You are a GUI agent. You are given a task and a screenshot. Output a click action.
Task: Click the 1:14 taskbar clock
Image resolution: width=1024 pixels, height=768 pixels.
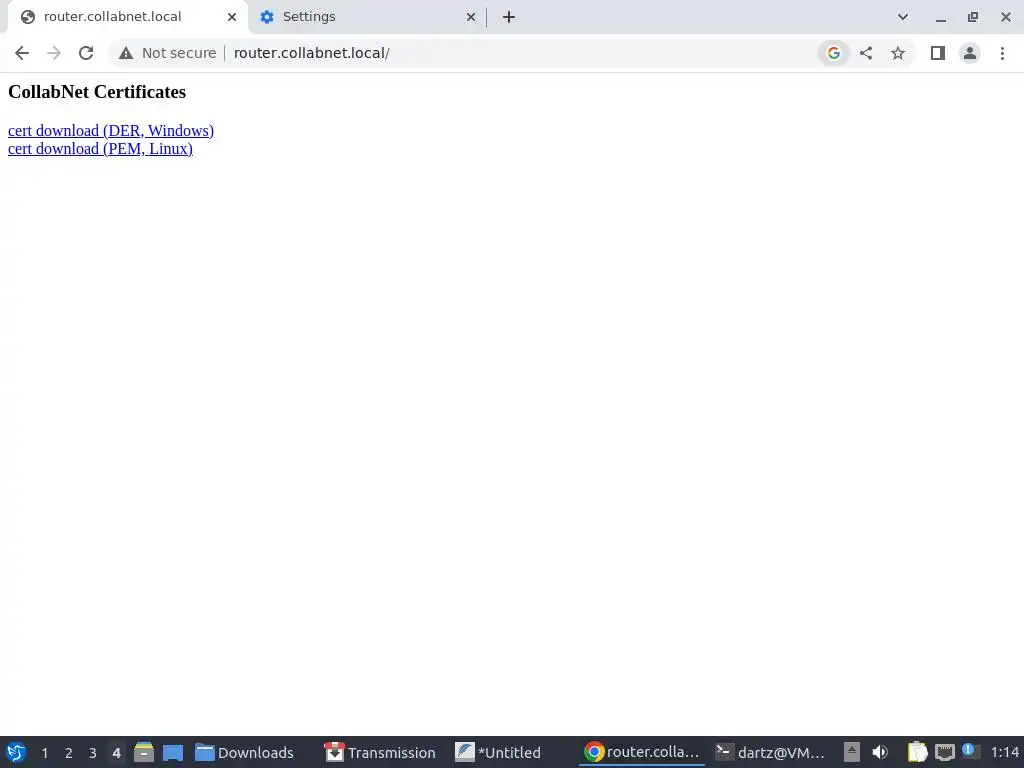(1005, 752)
